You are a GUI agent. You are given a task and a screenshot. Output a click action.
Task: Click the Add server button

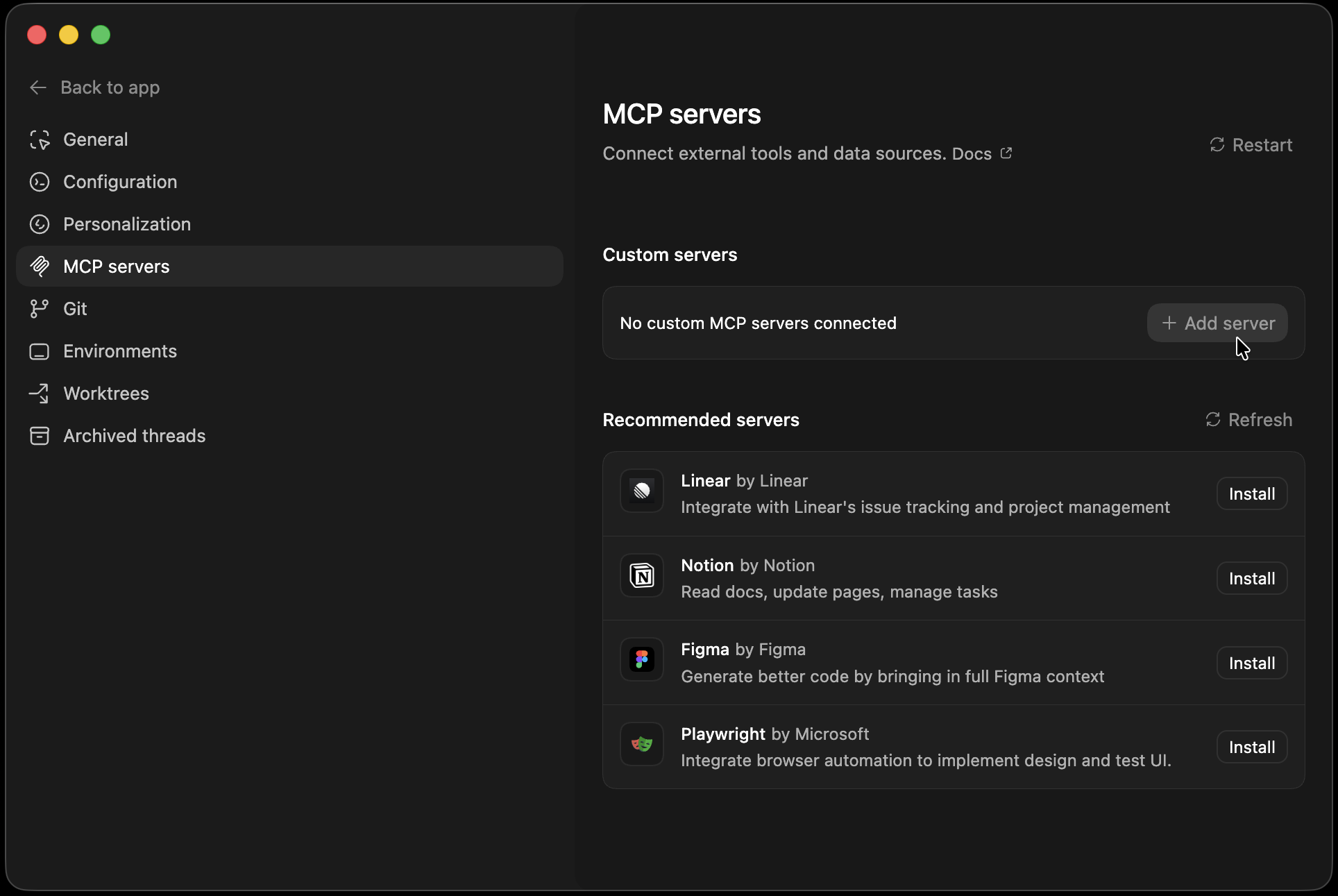click(1217, 323)
